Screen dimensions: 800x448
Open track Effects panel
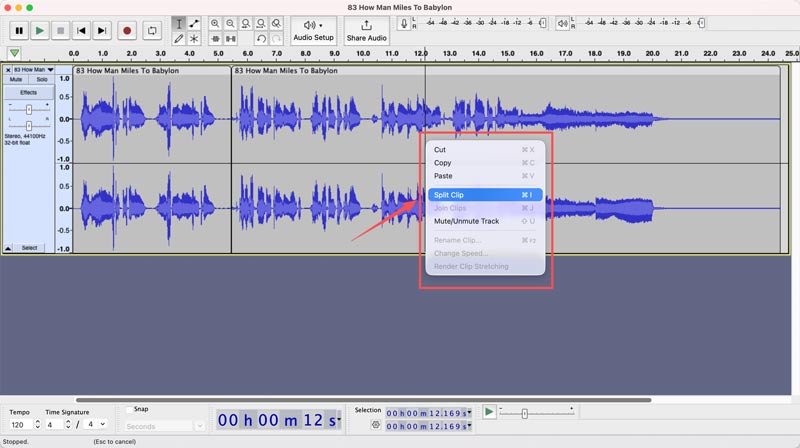29,93
